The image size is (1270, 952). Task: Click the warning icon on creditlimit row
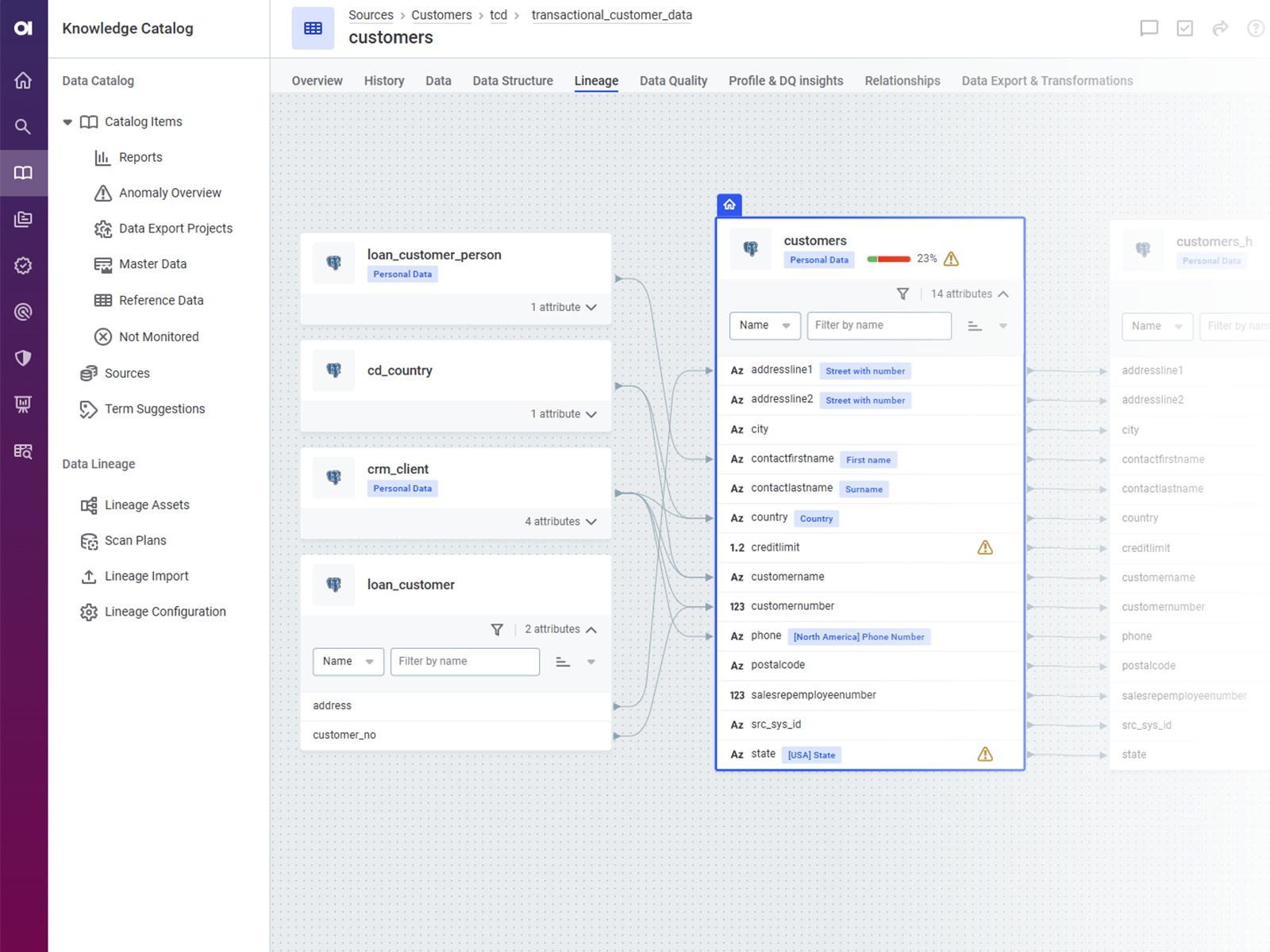[x=985, y=548]
